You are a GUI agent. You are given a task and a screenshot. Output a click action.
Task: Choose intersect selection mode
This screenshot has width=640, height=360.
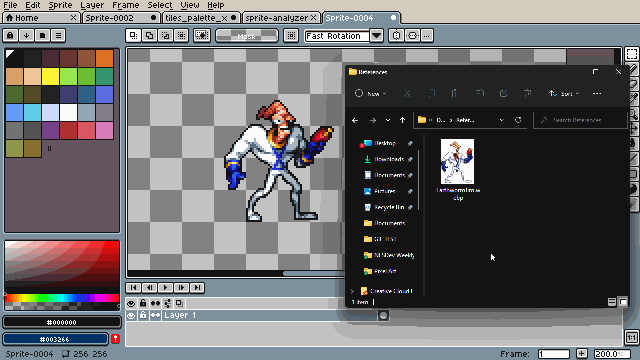point(181,36)
